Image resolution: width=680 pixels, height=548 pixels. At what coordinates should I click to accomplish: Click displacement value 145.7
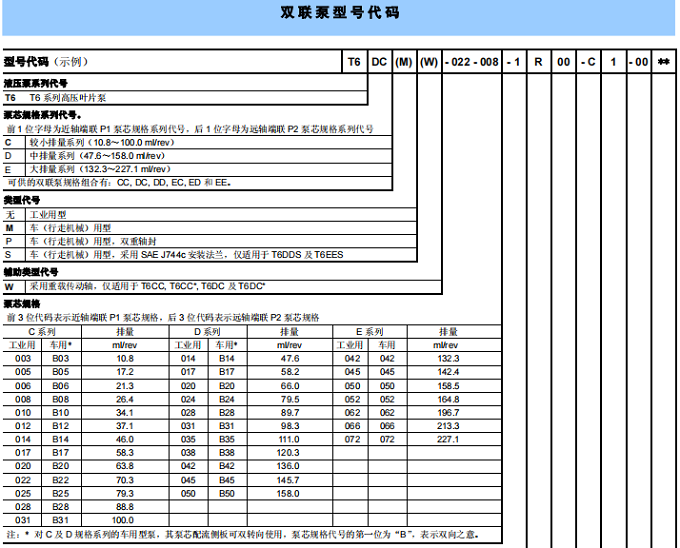click(288, 480)
